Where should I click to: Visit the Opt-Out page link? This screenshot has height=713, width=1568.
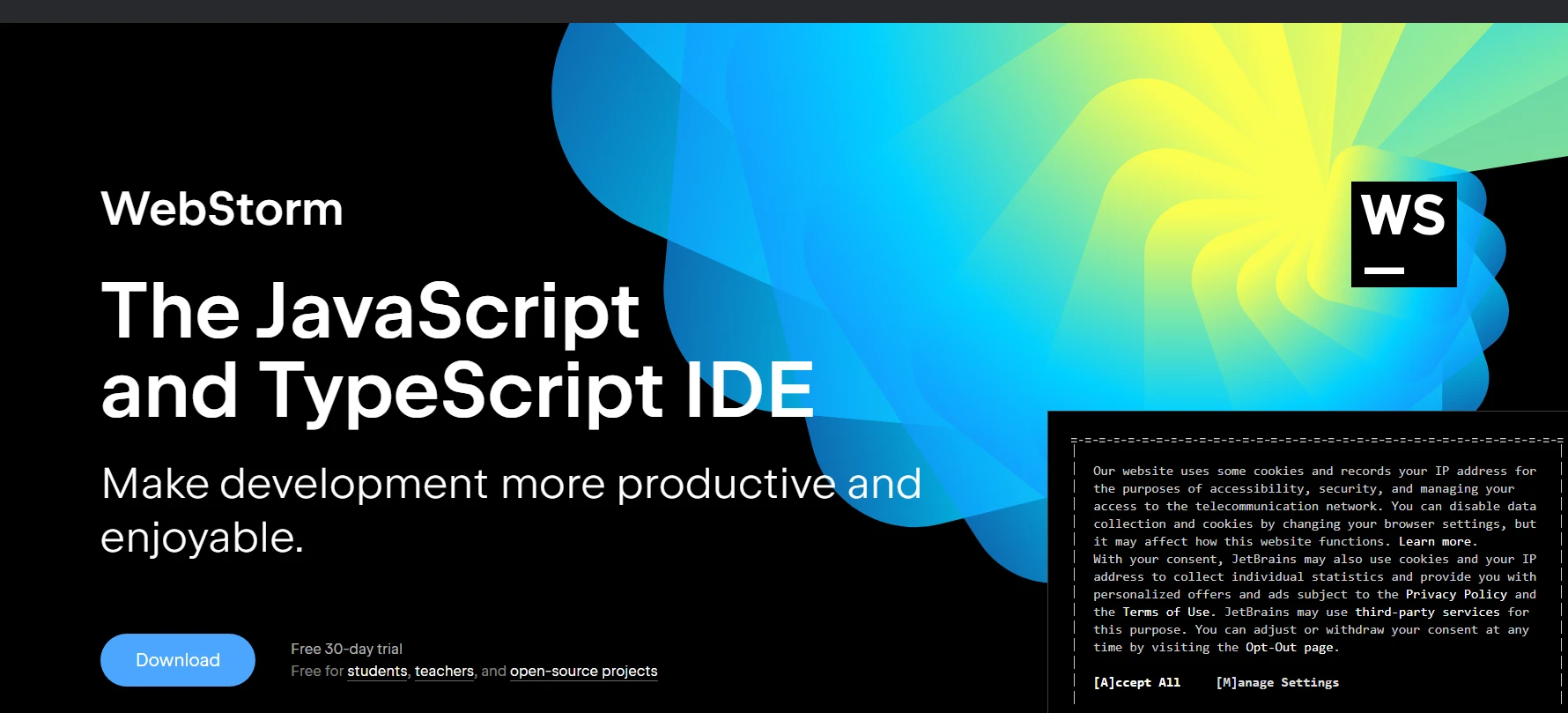(1289, 648)
